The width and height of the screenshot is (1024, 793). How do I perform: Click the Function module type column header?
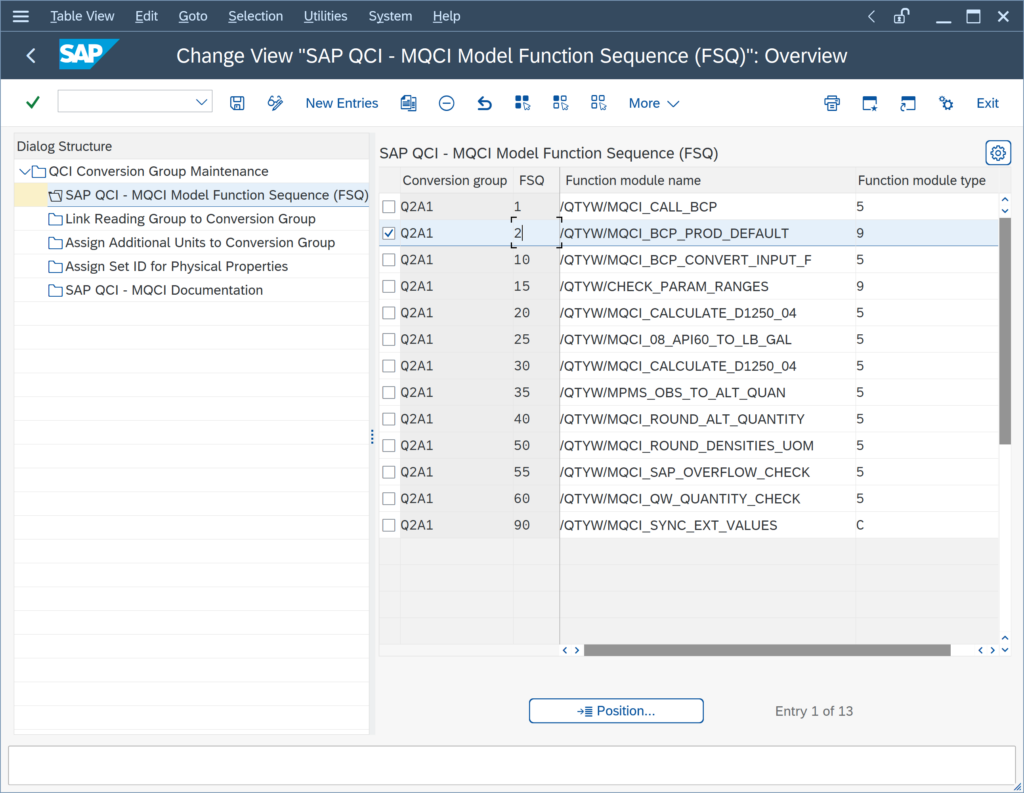point(927,180)
